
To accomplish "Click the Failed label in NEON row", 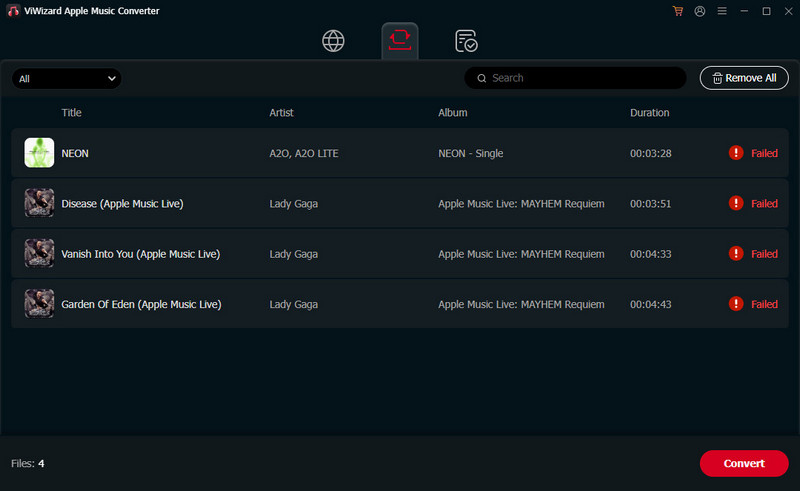I will (x=764, y=153).
